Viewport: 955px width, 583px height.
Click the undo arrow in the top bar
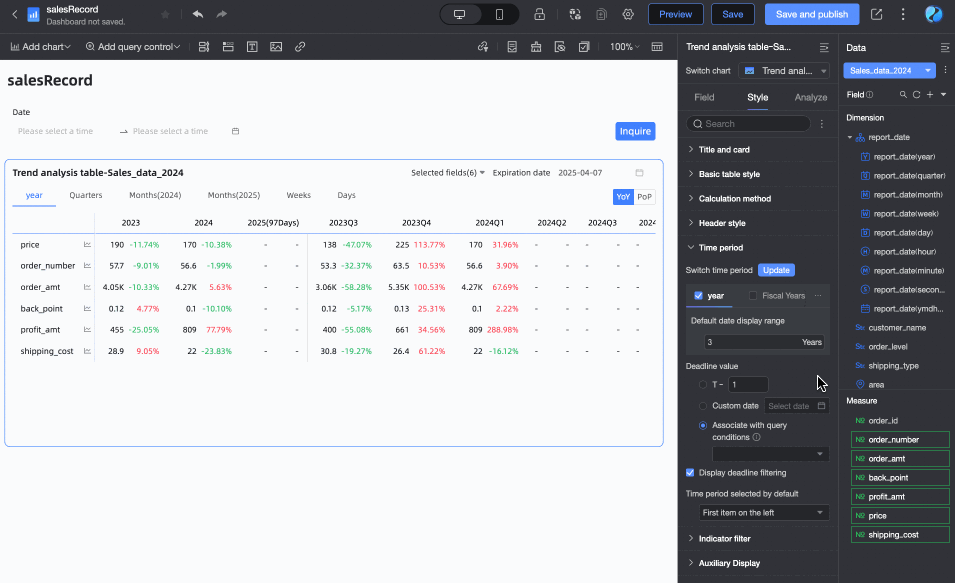197,14
